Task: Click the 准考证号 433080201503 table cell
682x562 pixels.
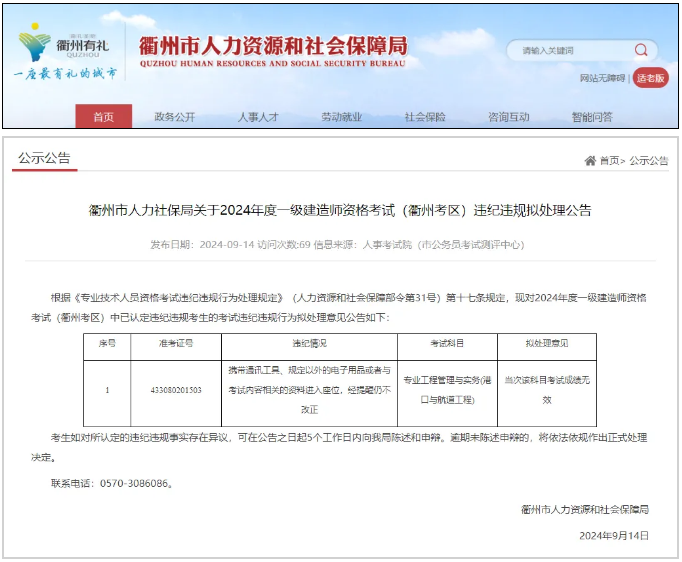Action: pyautogui.click(x=175, y=389)
